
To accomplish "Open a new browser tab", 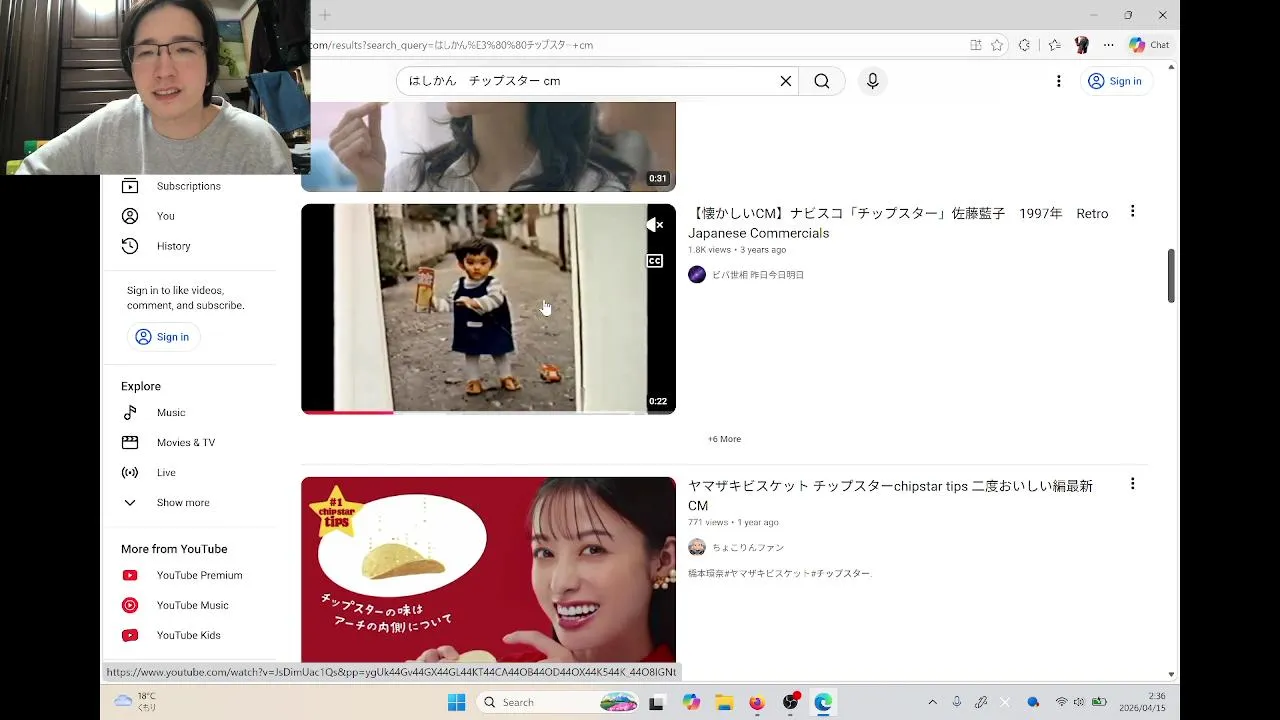I will click(x=325, y=15).
